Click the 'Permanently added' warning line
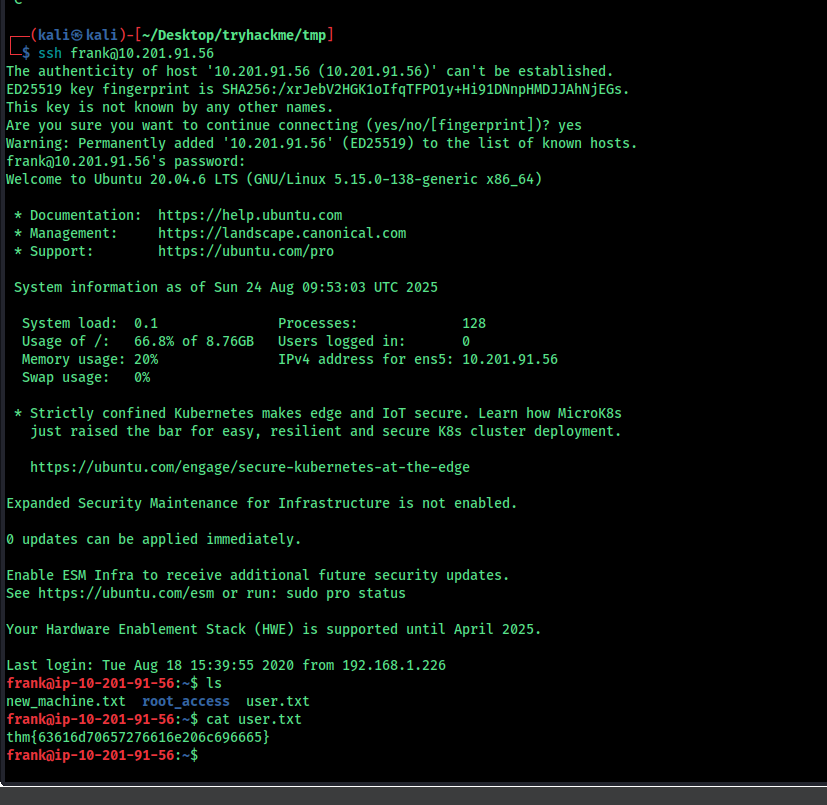827x805 pixels. point(322,143)
